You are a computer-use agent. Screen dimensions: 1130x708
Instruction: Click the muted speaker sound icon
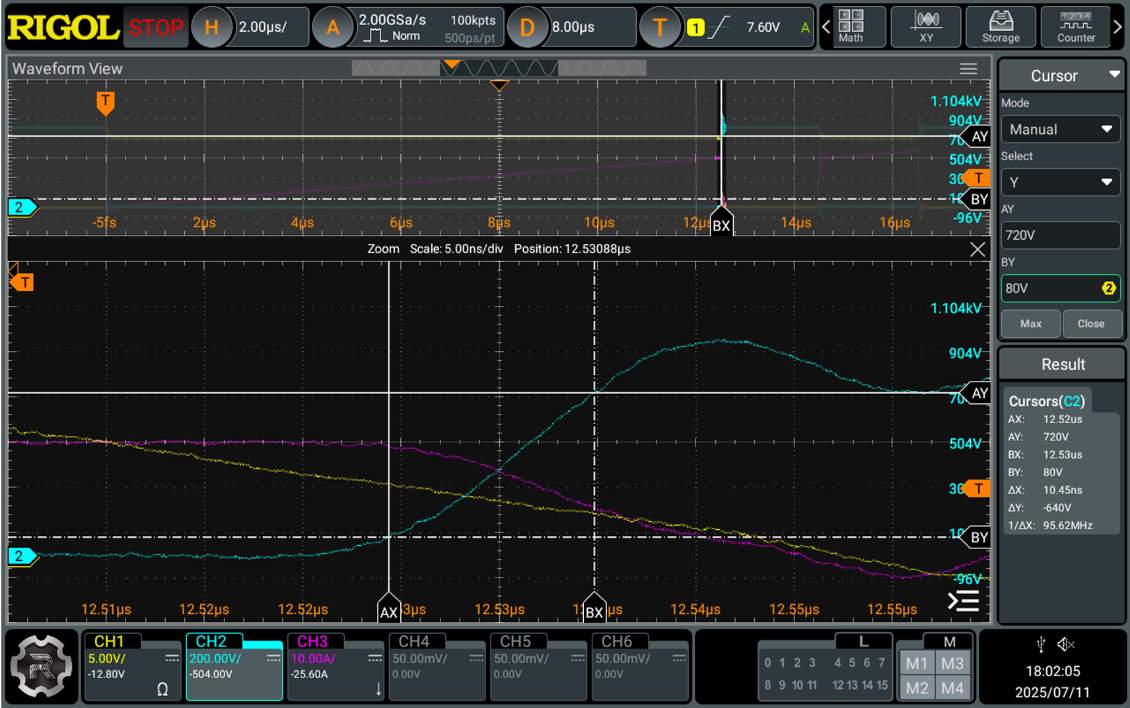[1066, 644]
